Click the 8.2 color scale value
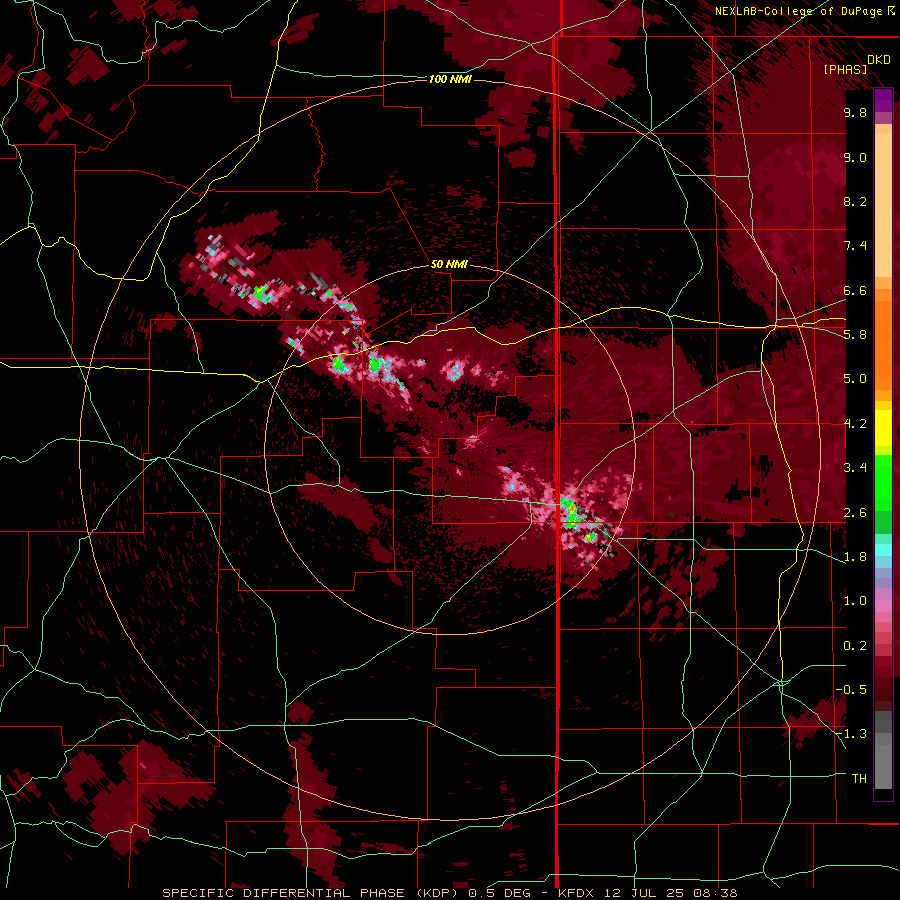900x900 pixels. [855, 201]
